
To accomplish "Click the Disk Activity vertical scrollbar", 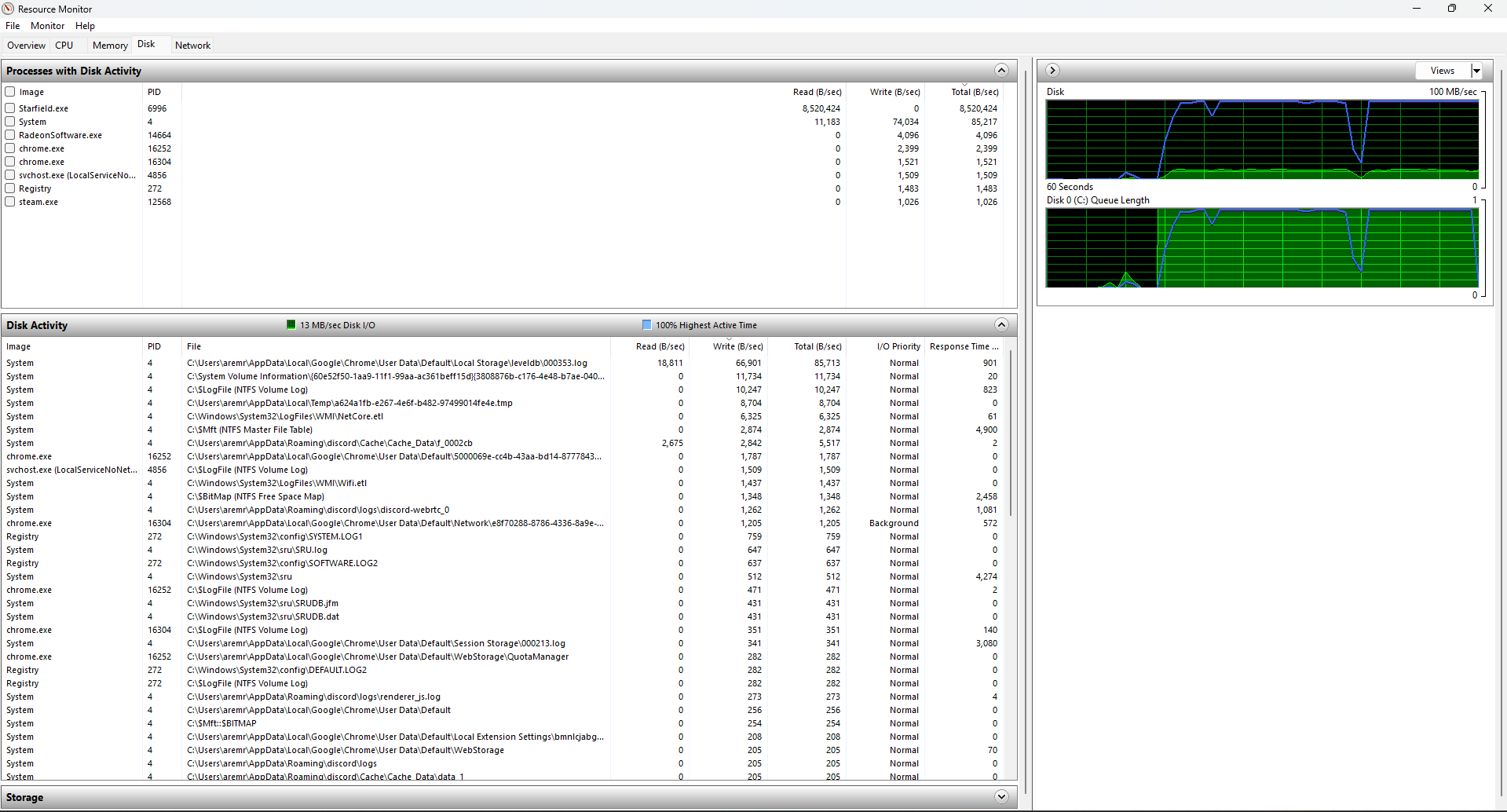I will [x=1011, y=432].
